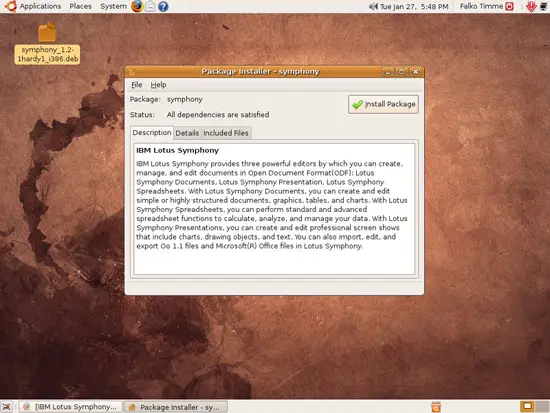Select the Description tab
The image size is (550, 413).
(152, 133)
